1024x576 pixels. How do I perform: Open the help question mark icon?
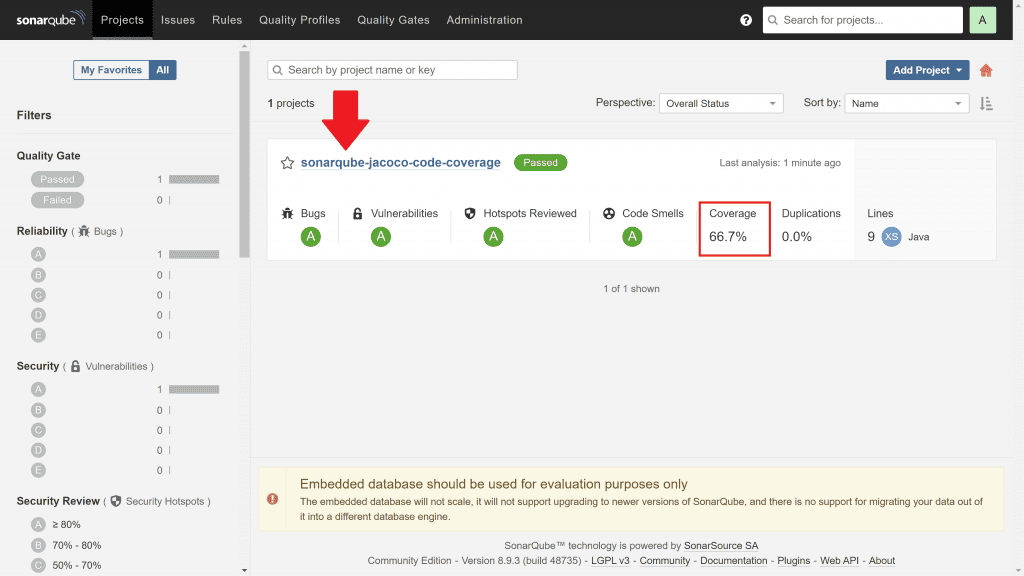click(x=746, y=20)
